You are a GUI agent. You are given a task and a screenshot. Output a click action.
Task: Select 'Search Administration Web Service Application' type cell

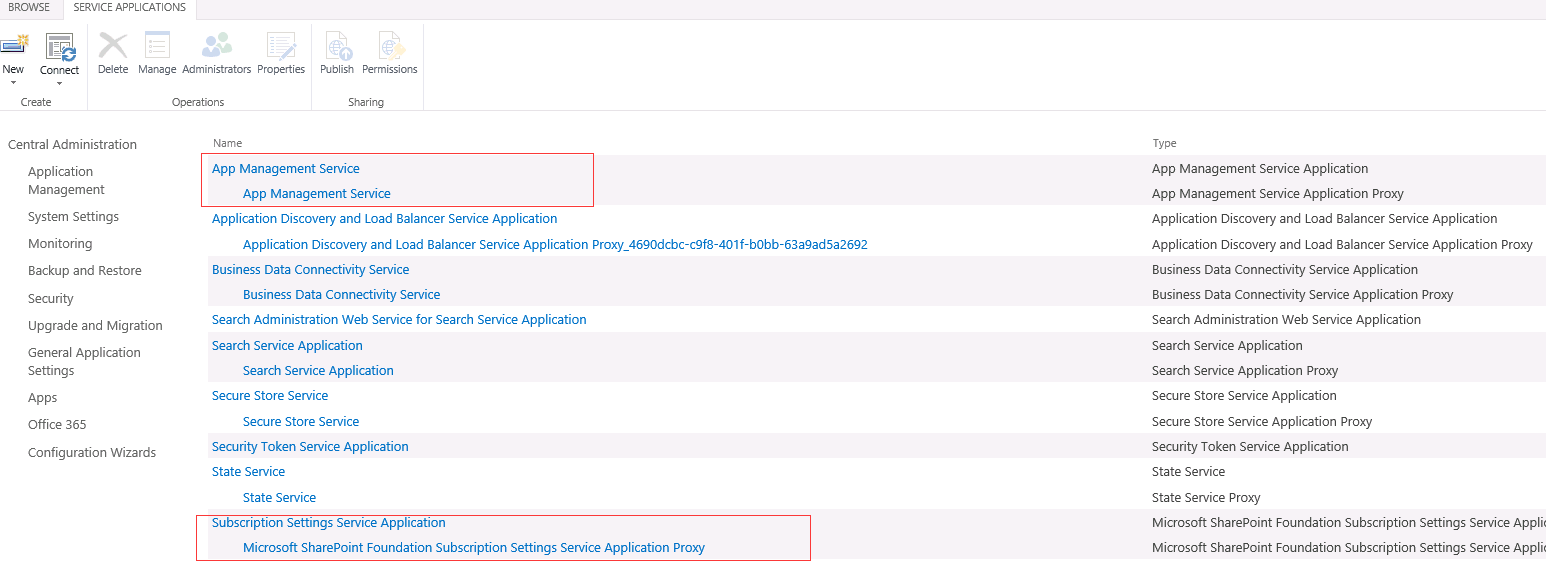tap(1286, 319)
